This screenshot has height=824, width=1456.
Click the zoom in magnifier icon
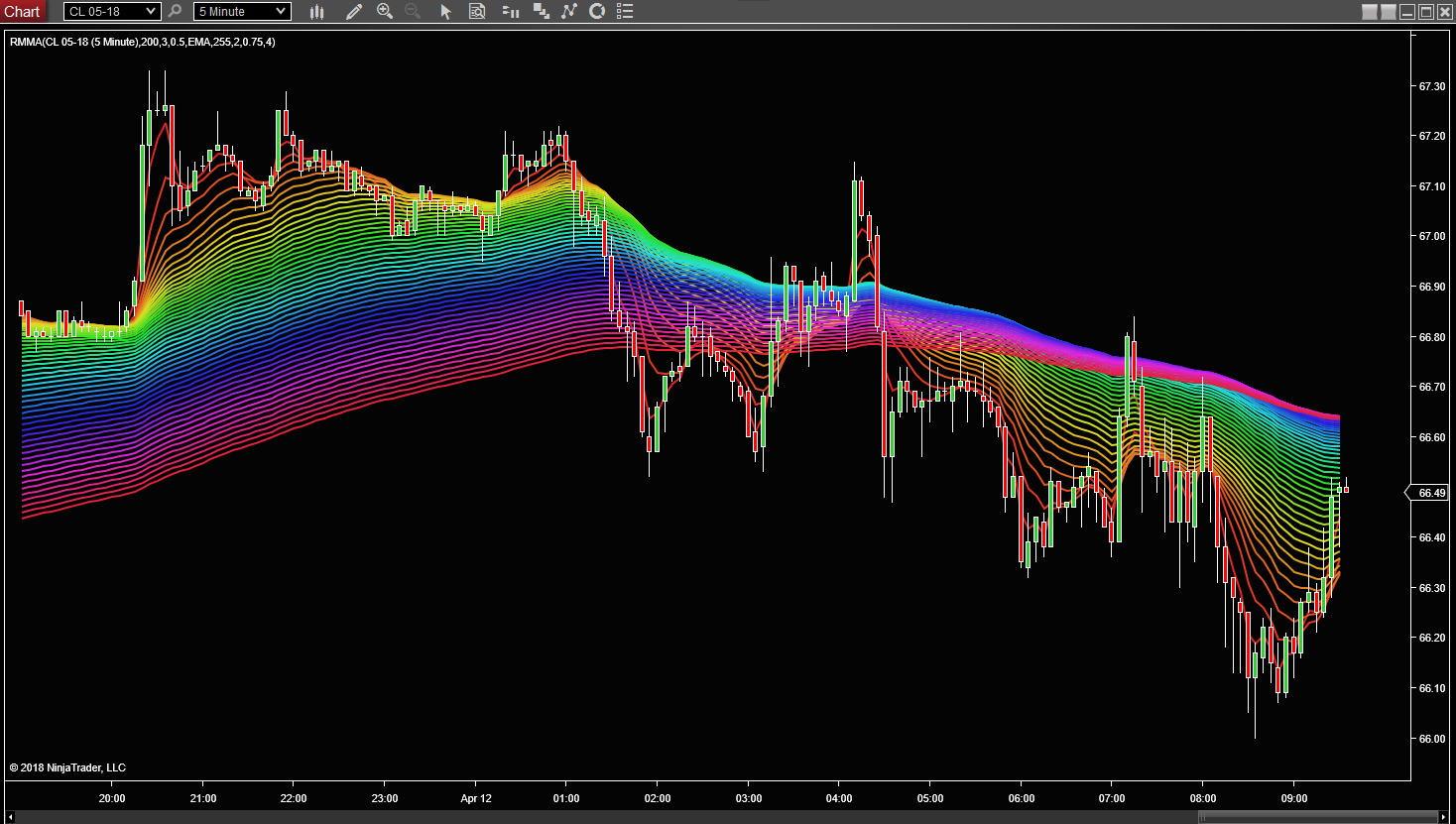tap(385, 12)
